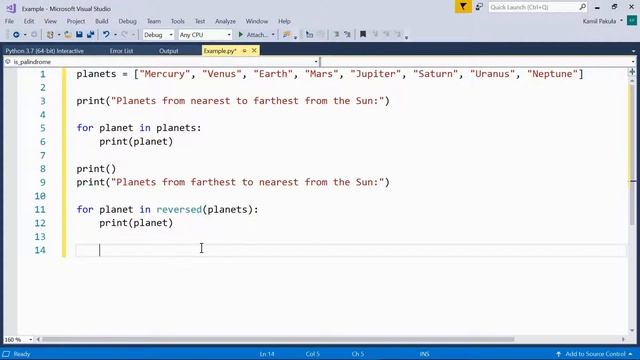Image resolution: width=640 pixels, height=360 pixels.
Task: Click the vertical scrollbar down arrow
Action: (x=632, y=331)
